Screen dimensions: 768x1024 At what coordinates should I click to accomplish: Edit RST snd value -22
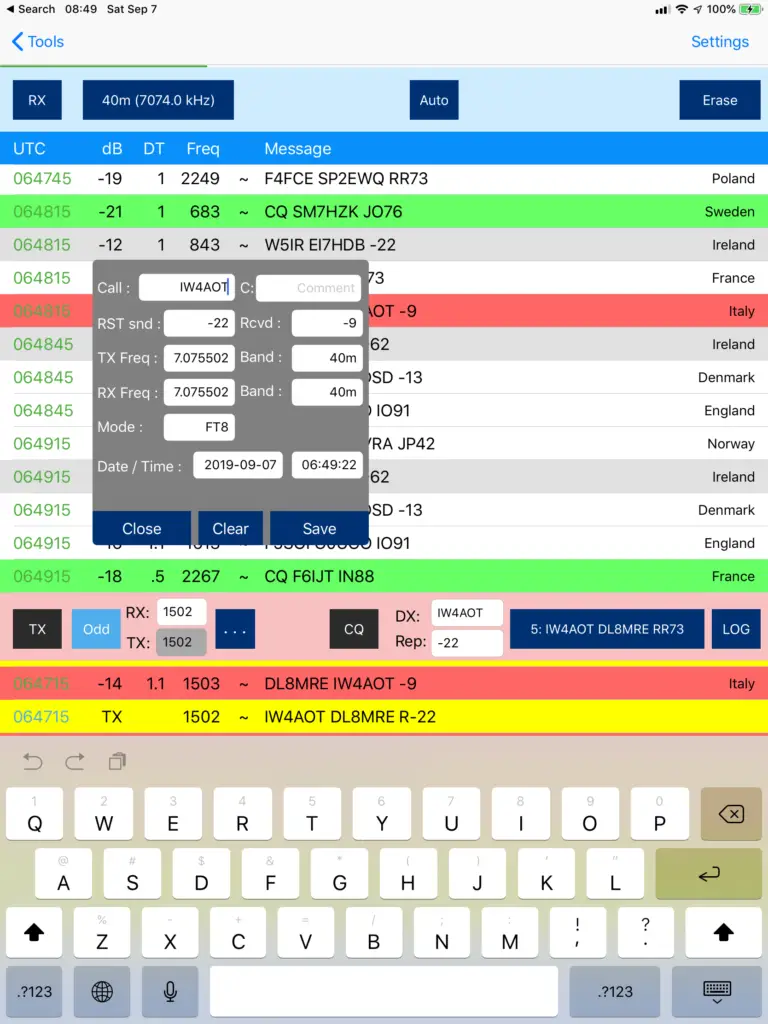pyautogui.click(x=199, y=323)
